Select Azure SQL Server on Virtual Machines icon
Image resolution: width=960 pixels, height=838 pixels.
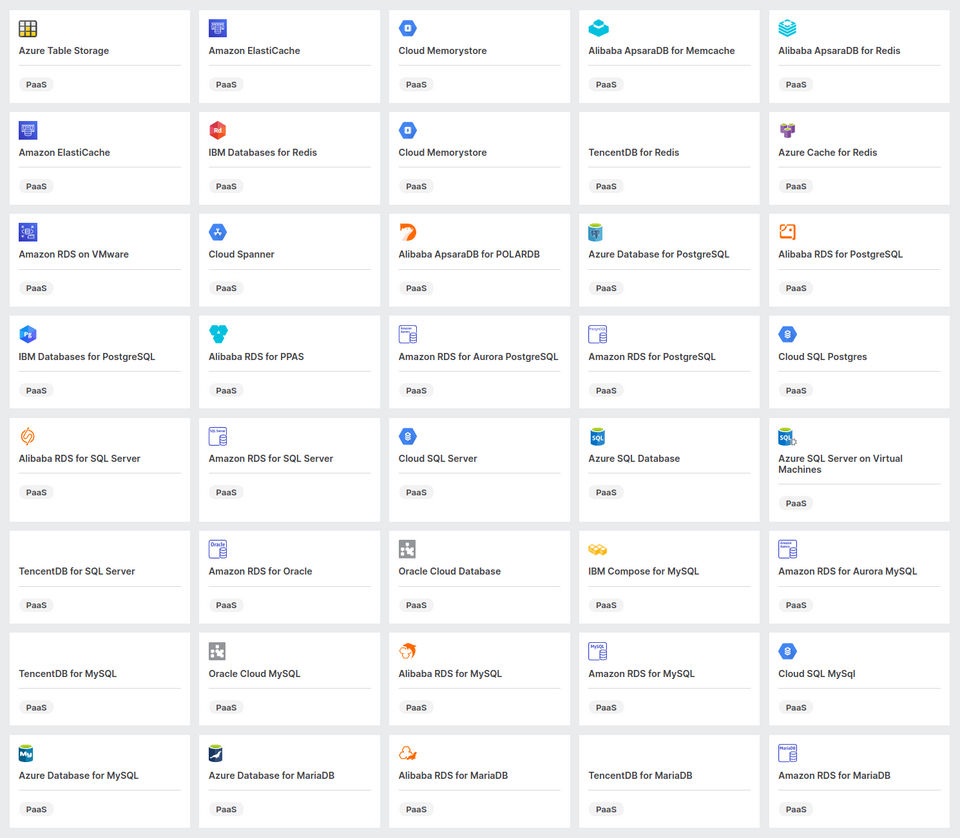pyautogui.click(x=787, y=436)
